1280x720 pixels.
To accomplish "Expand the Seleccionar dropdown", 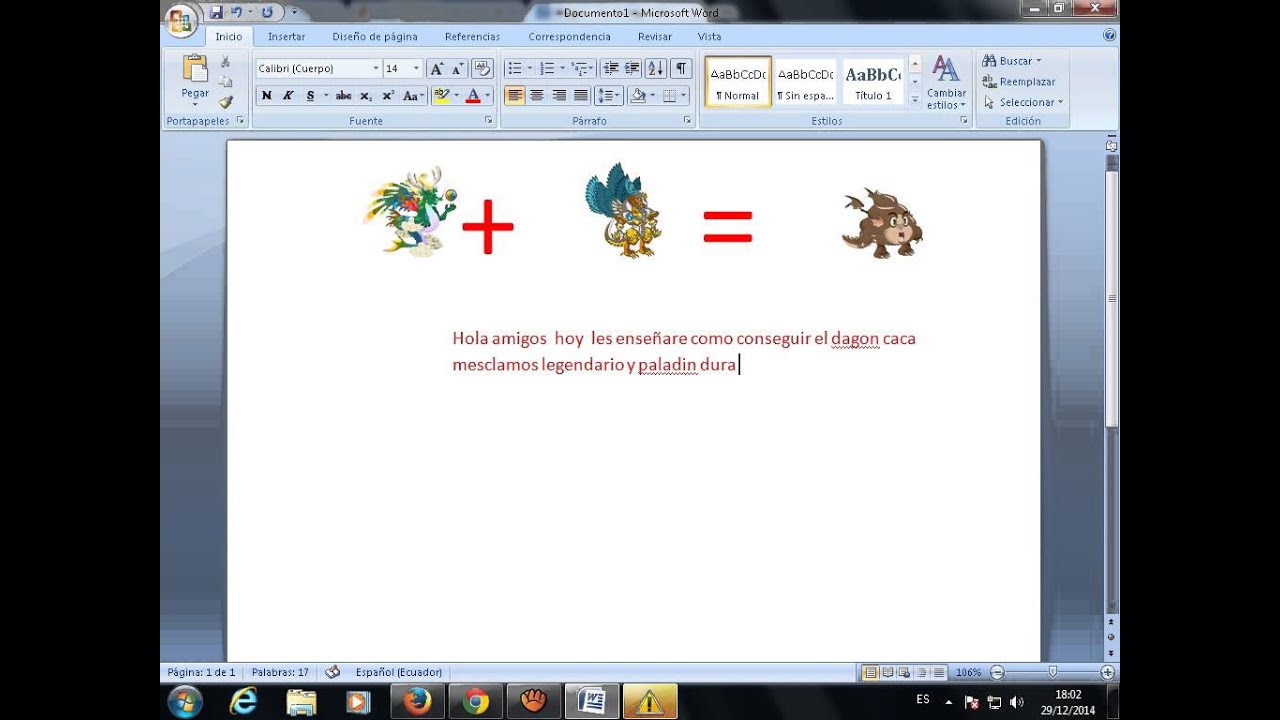I will (x=1060, y=102).
